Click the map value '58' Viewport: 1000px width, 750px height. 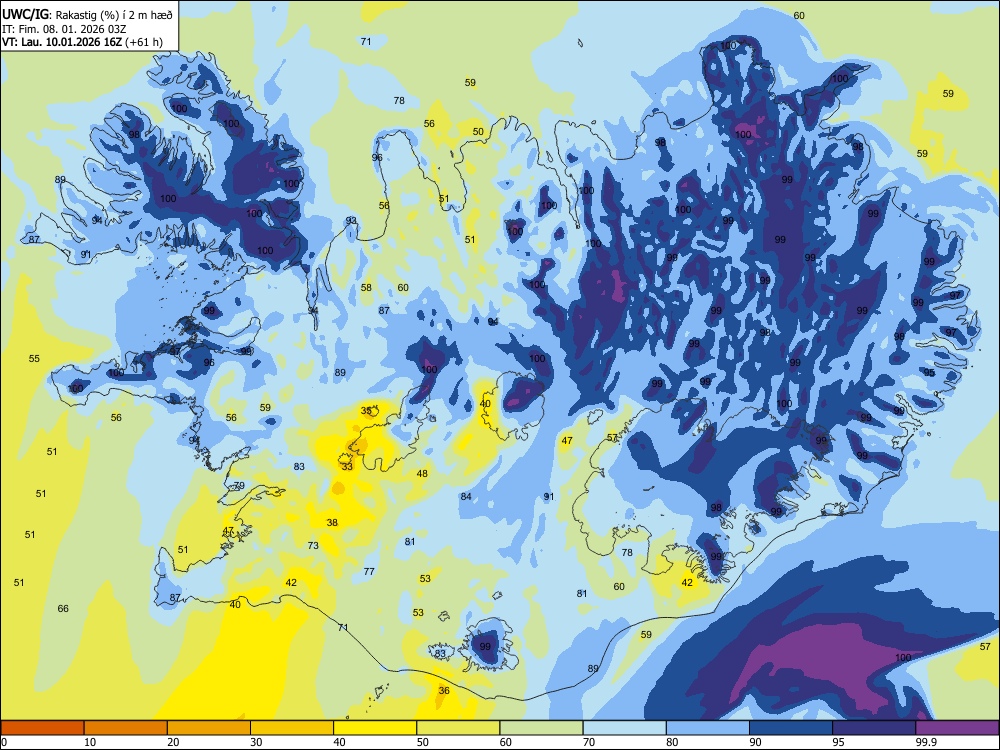(366, 288)
